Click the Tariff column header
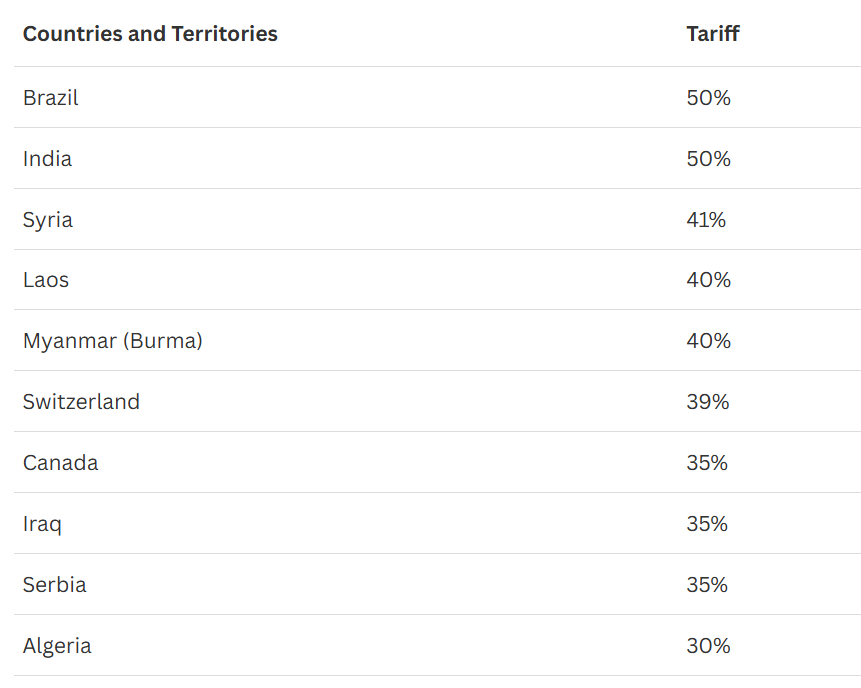 click(x=713, y=34)
